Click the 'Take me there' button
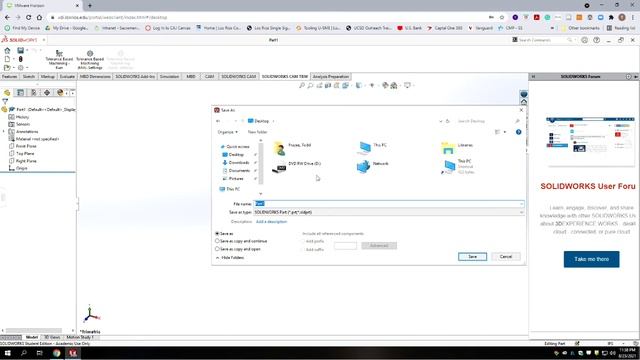This screenshot has height=360, width=640. pyautogui.click(x=591, y=259)
